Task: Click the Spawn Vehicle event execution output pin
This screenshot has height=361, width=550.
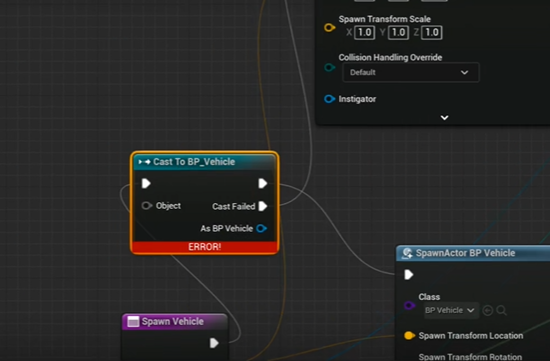Action: [214, 343]
